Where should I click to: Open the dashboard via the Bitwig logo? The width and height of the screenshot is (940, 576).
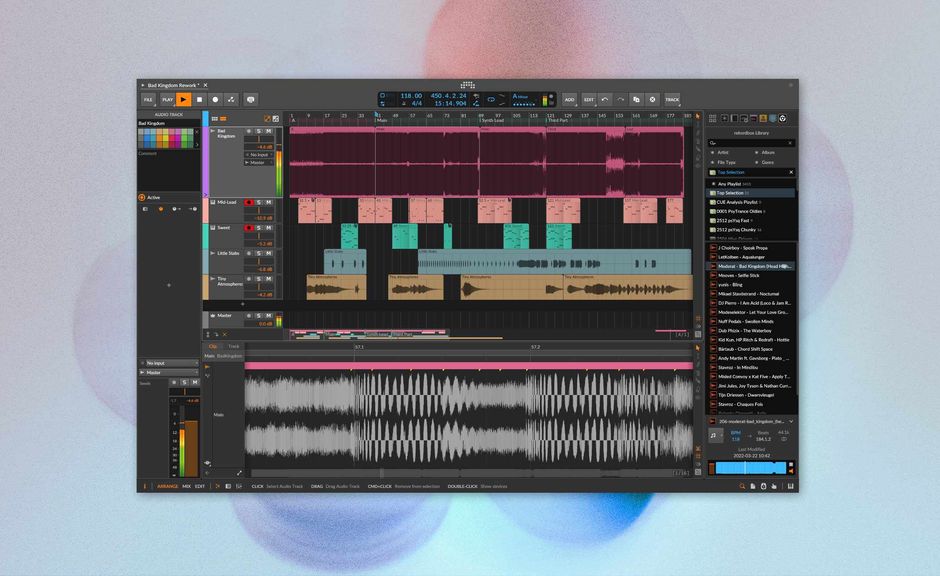coord(468,85)
